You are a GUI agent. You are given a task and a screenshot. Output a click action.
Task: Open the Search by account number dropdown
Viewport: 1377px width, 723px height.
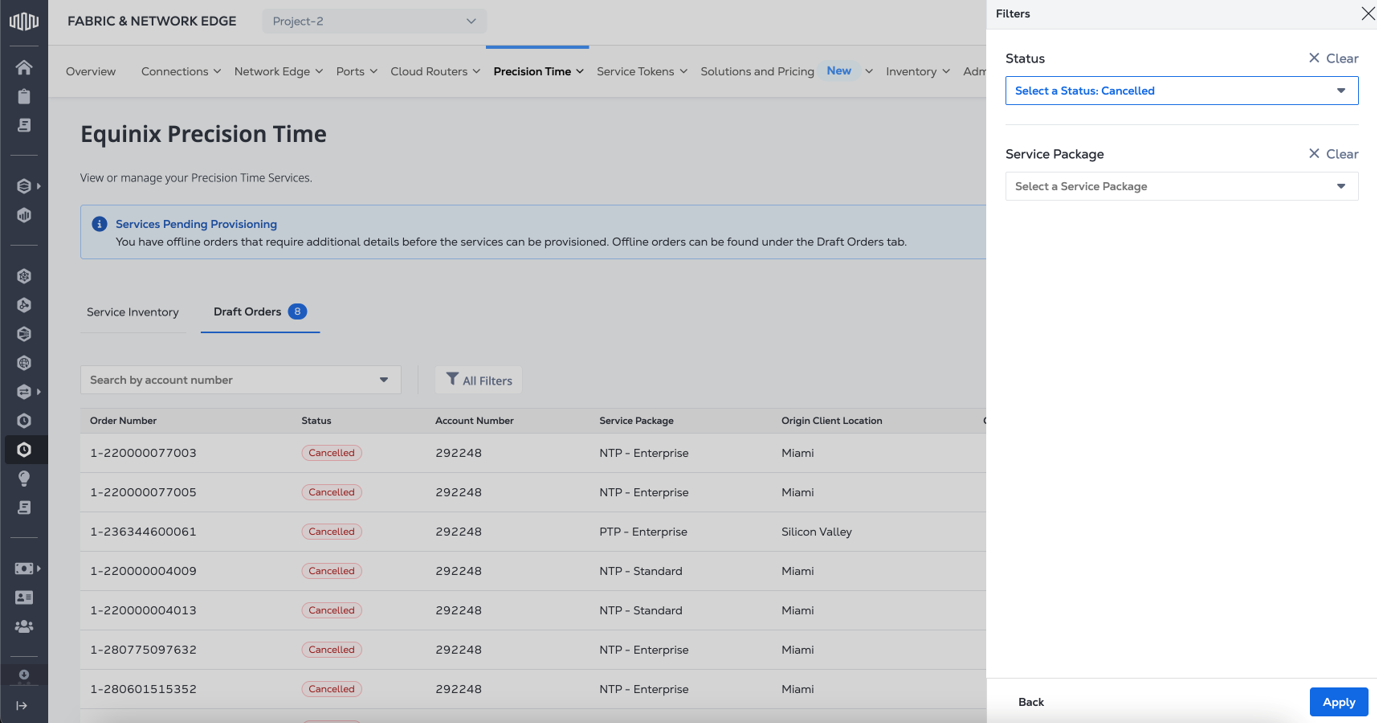[x=240, y=380]
